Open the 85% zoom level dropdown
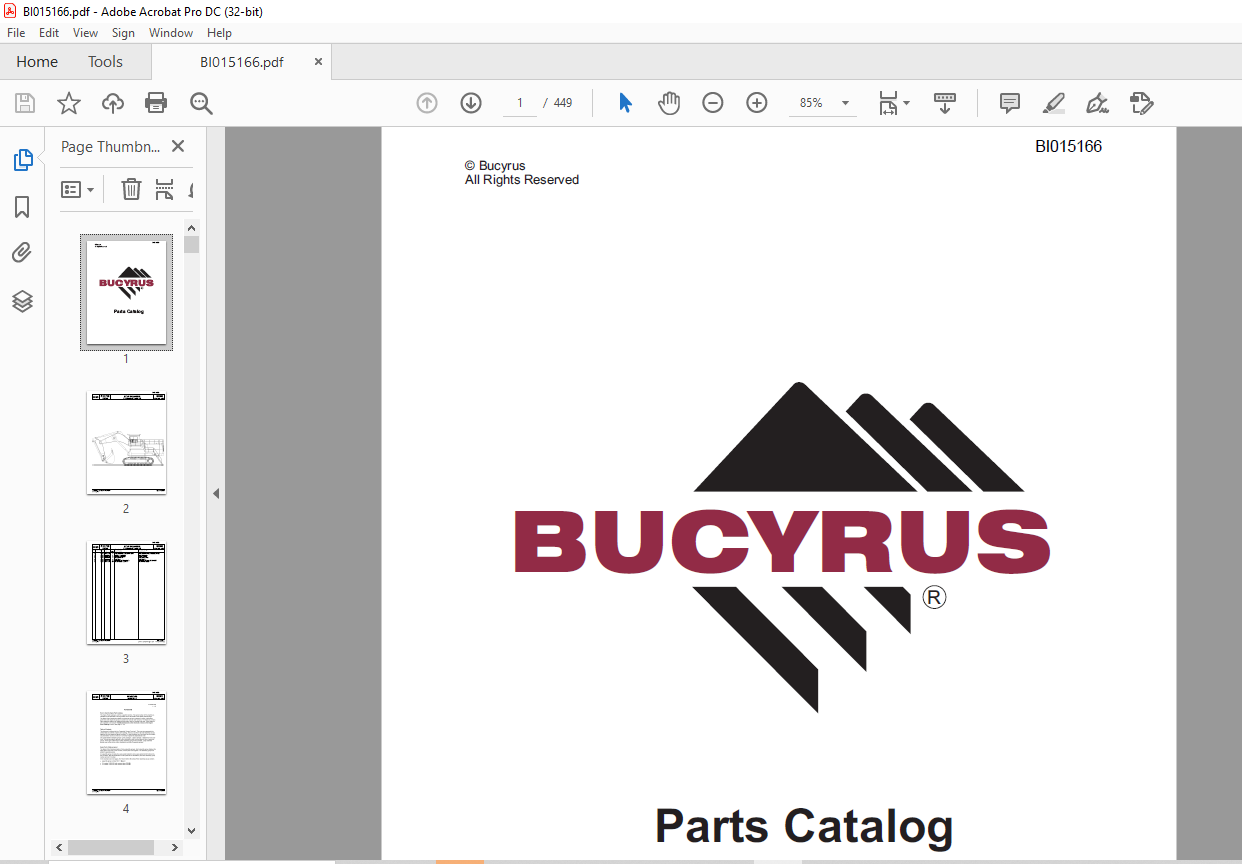Viewport: 1242px width, 864px height. [x=845, y=103]
